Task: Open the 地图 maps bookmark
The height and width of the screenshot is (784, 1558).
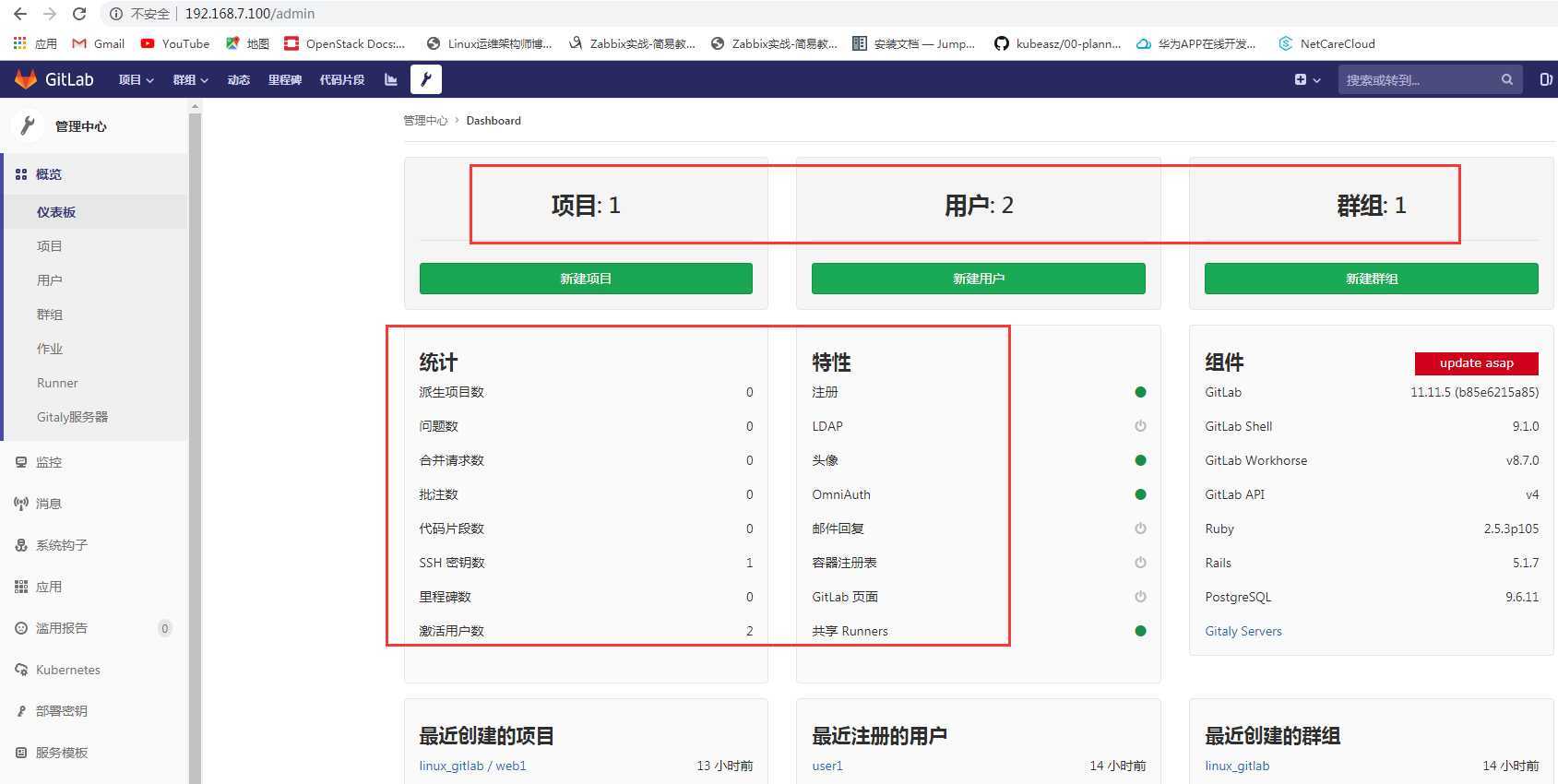Action: point(247,43)
